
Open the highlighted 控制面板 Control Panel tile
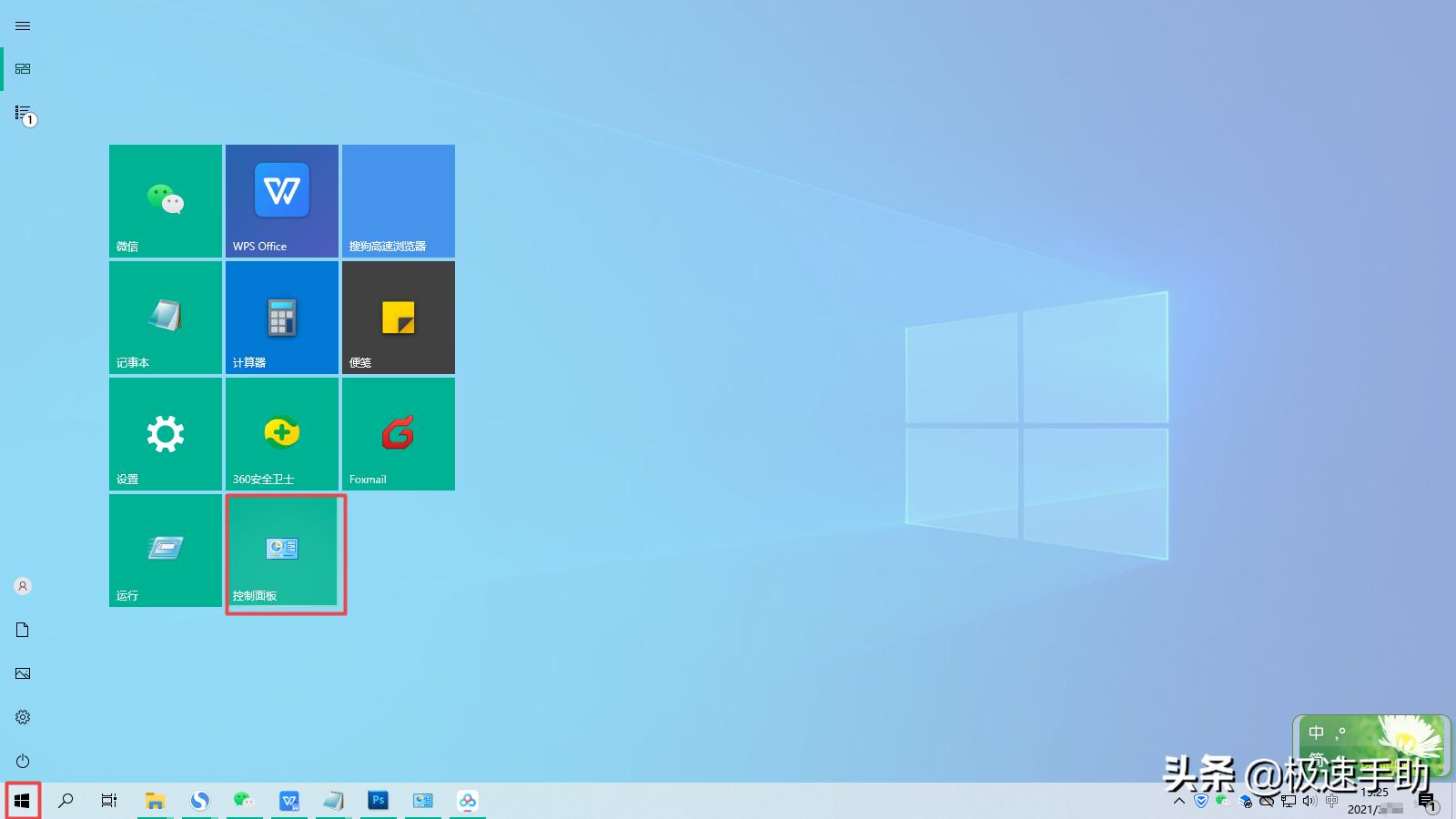[283, 551]
